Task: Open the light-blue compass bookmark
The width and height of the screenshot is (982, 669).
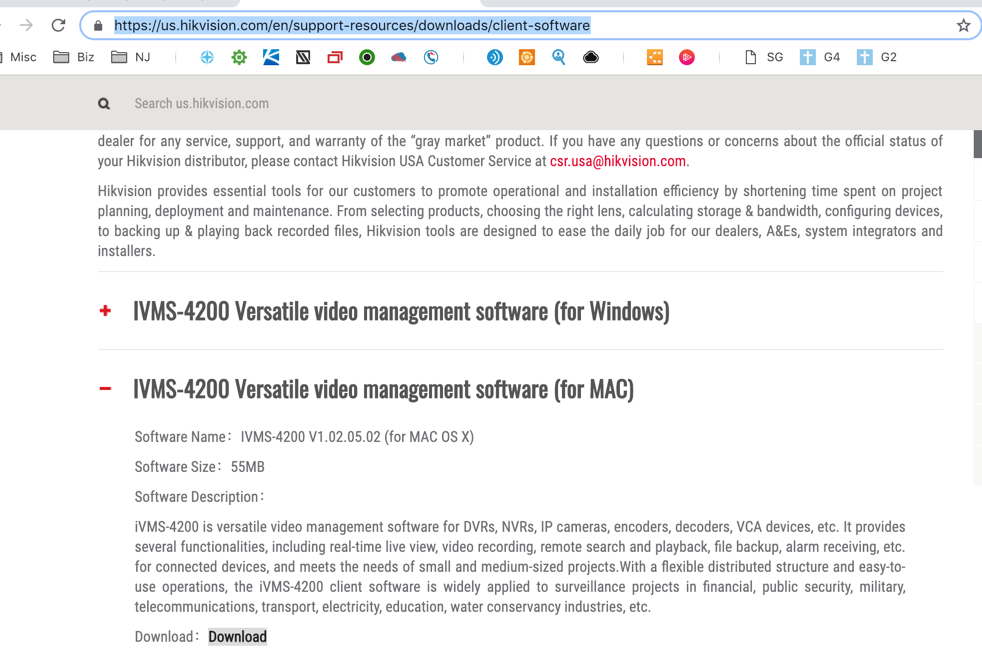Action: coord(207,58)
